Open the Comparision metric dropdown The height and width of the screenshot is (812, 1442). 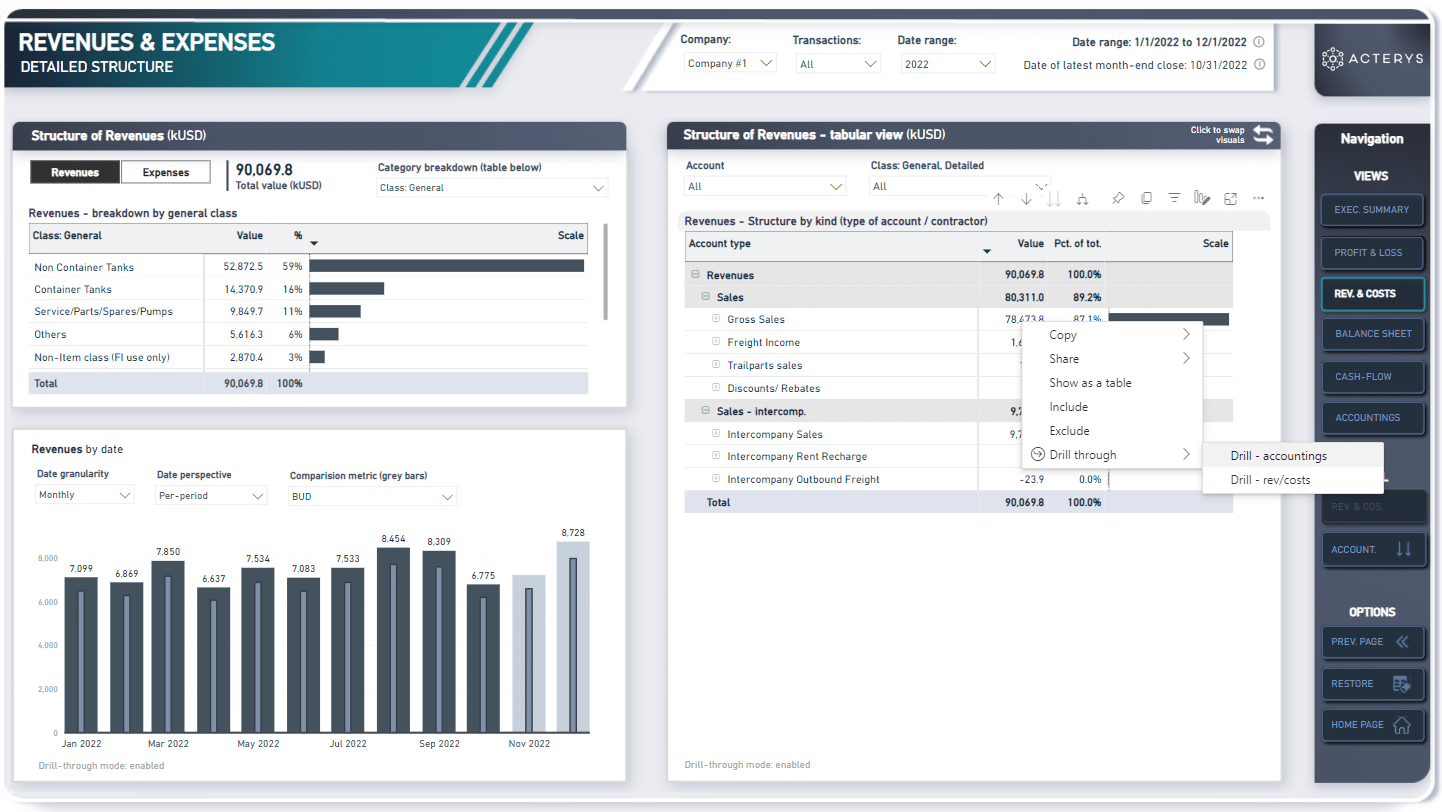point(372,496)
